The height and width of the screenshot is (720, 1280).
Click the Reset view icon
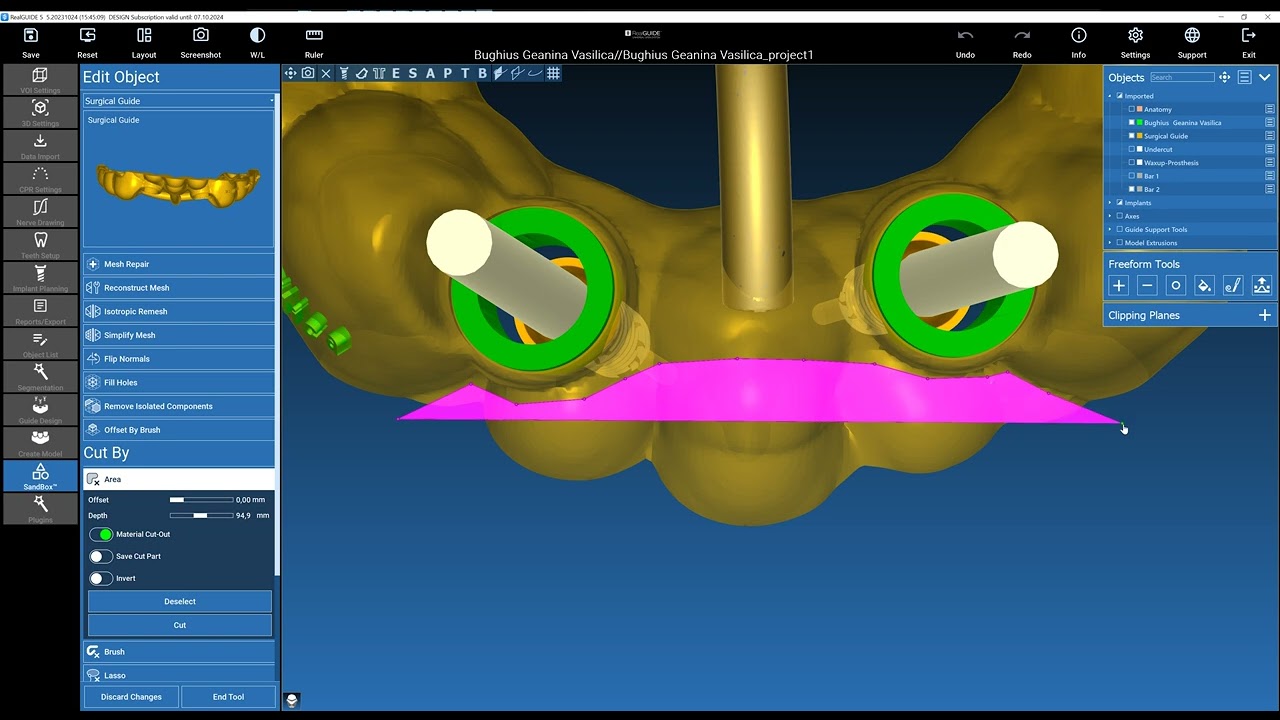pos(88,36)
